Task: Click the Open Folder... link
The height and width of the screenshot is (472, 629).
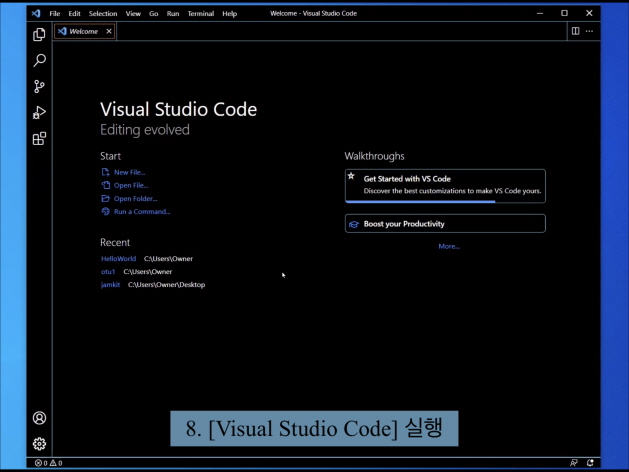Action: (x=135, y=199)
